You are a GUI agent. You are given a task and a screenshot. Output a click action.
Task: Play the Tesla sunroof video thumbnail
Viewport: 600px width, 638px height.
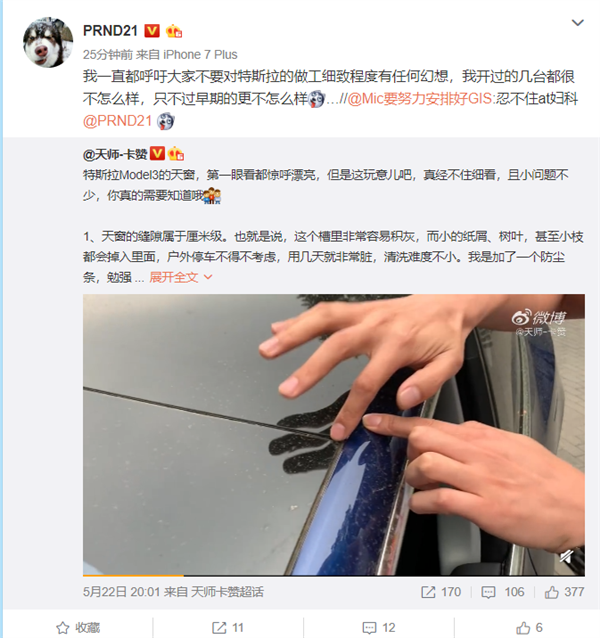click(x=334, y=435)
